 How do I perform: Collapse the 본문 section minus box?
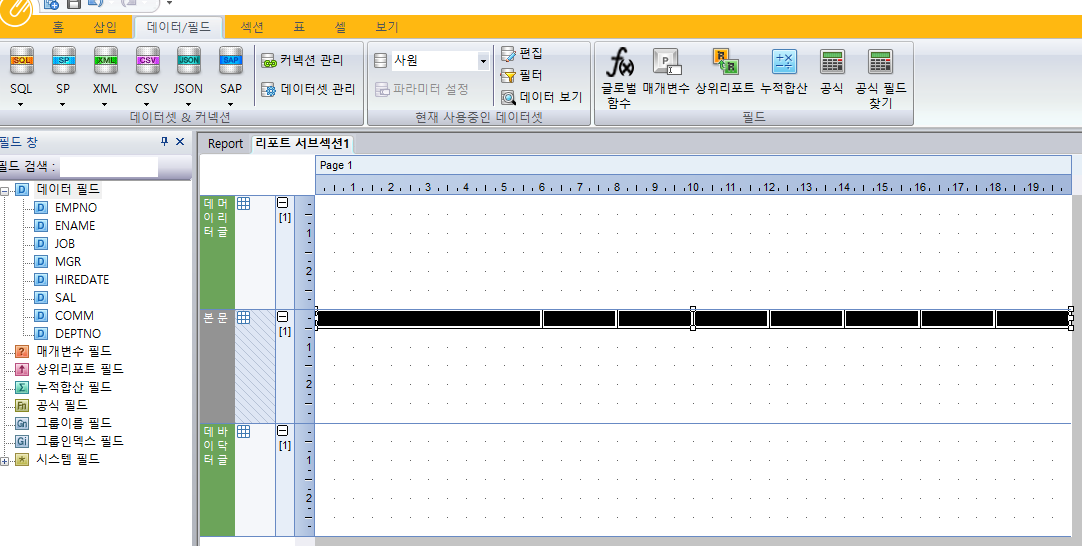pyautogui.click(x=282, y=317)
